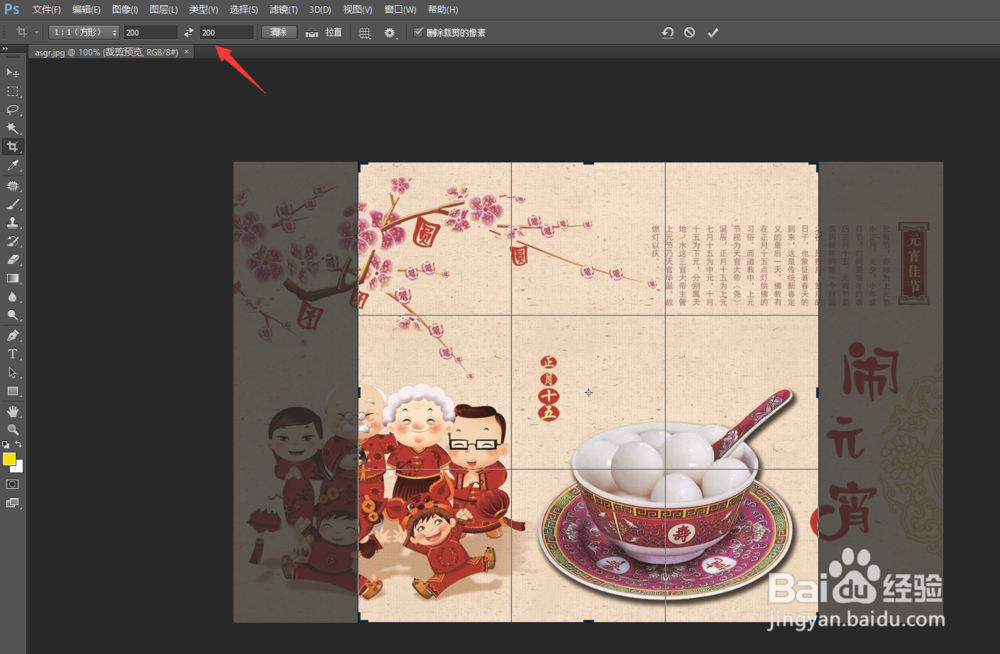Screen dimensions: 1000x654
Task: Select the Crop tool in the toolbox
Action: point(12,147)
